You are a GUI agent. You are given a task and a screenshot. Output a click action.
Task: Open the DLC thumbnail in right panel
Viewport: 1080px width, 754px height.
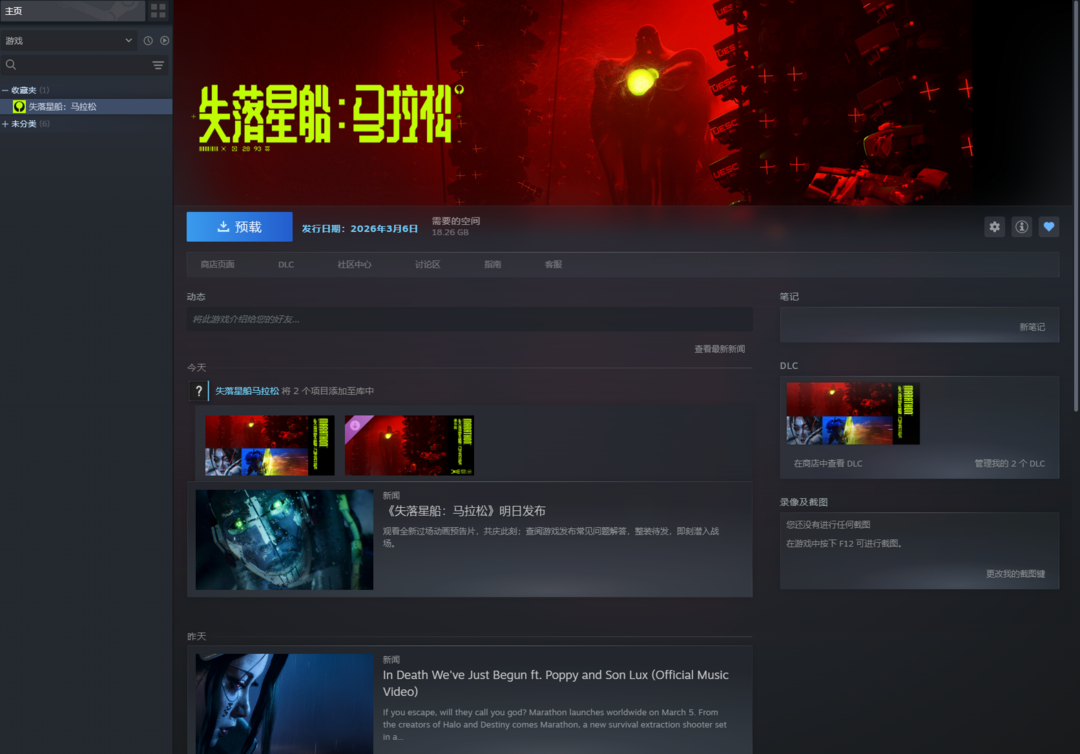coord(852,413)
